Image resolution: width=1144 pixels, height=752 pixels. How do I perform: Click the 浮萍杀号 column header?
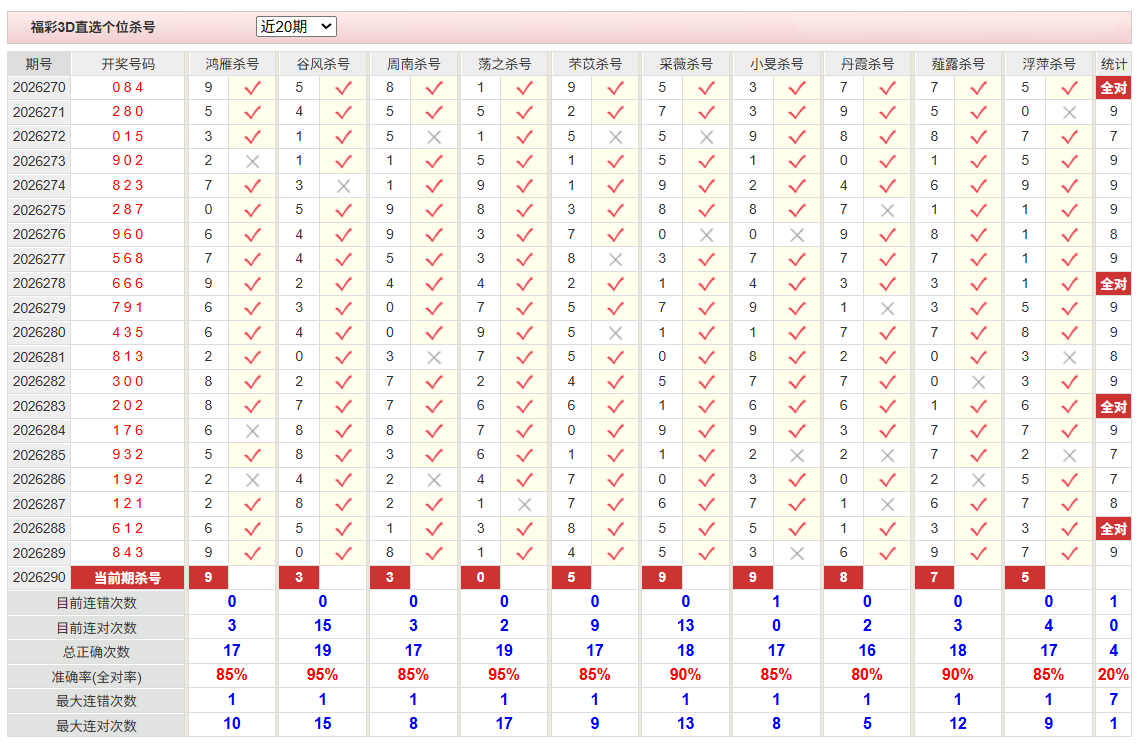click(x=1049, y=64)
